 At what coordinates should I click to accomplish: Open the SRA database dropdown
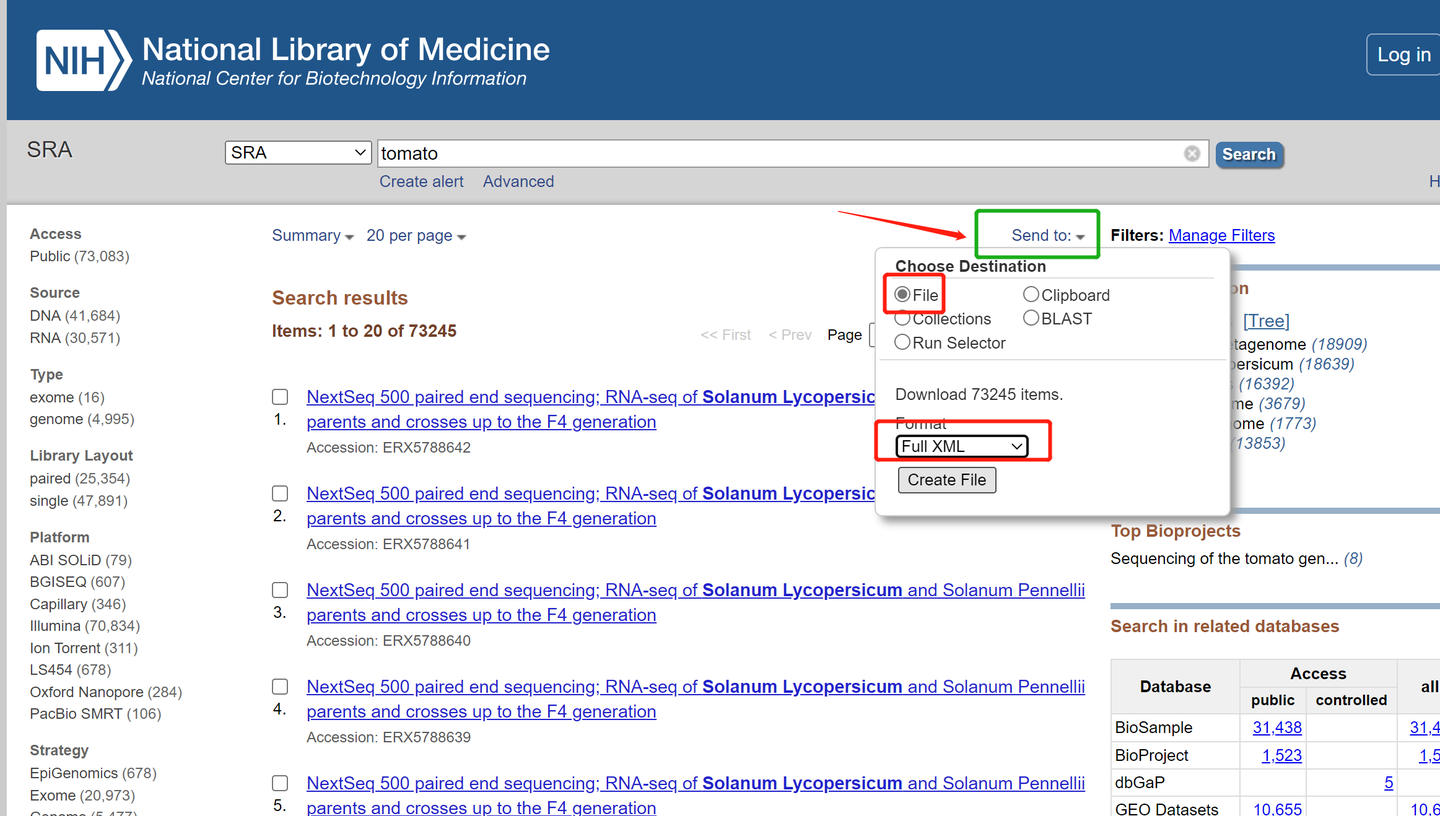(x=298, y=153)
